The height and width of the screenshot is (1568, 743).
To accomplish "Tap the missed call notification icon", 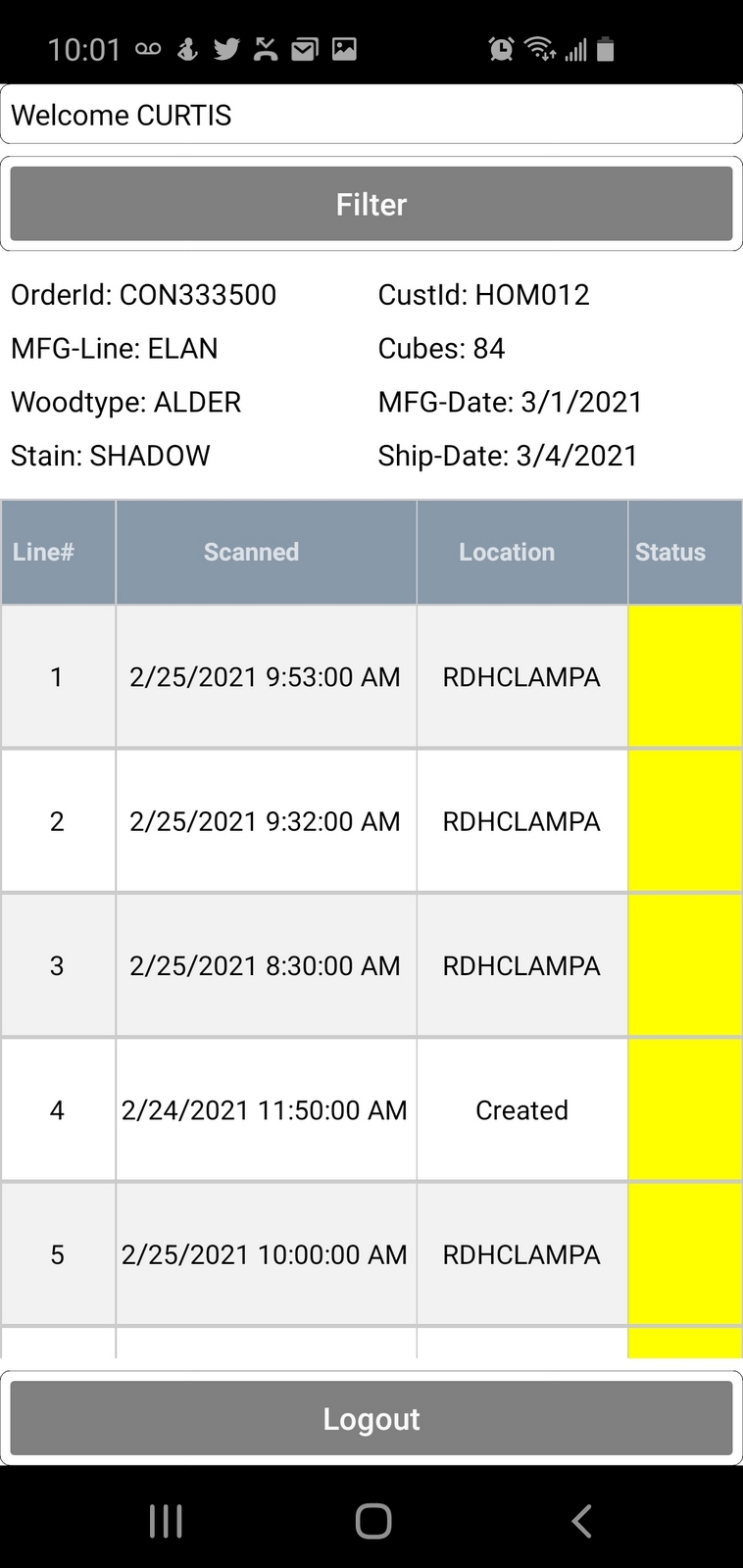I will pos(266,49).
